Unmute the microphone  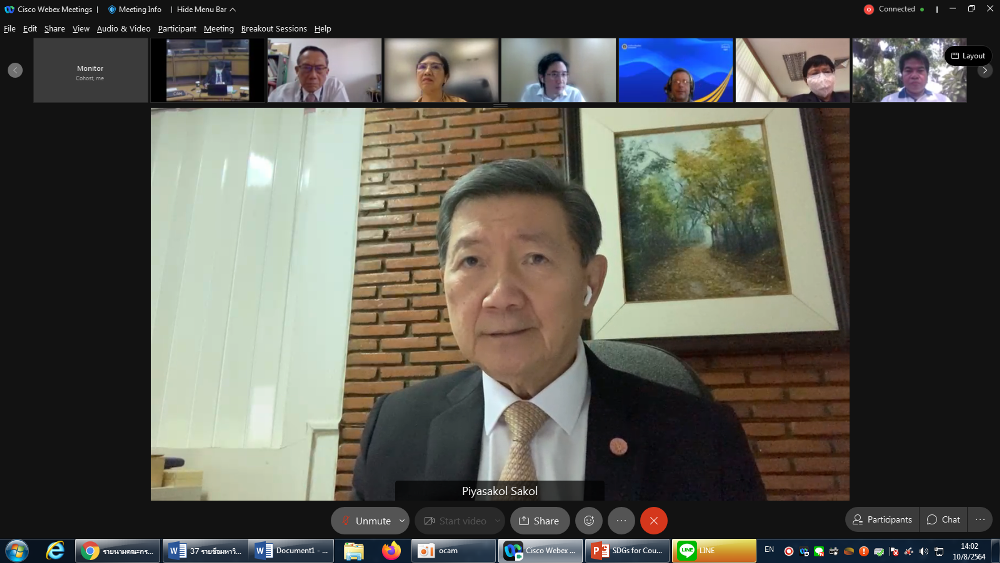click(365, 520)
